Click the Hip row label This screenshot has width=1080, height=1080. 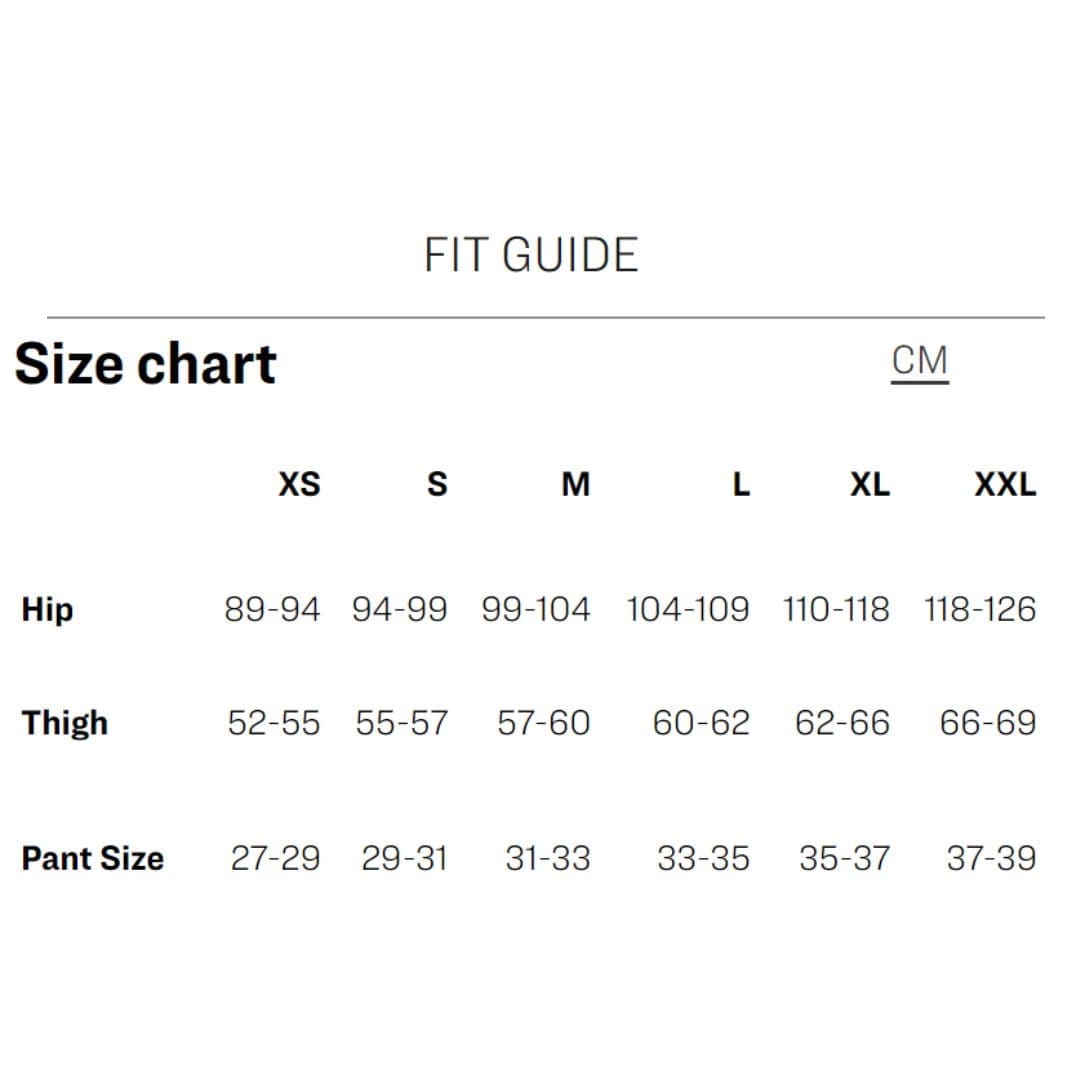[47, 609]
